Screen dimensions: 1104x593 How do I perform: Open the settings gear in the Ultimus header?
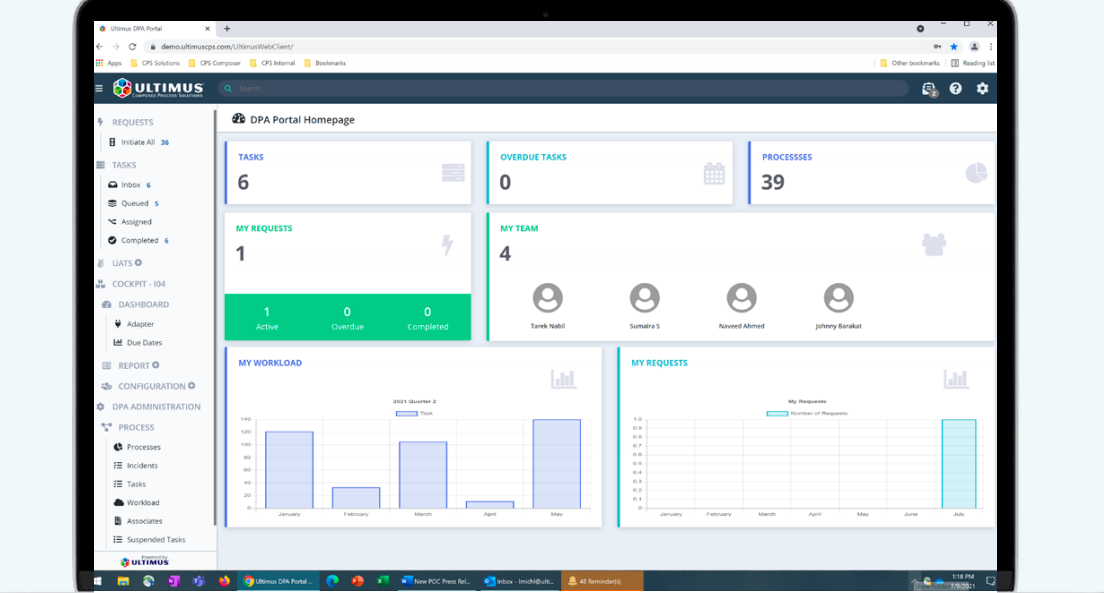point(982,89)
